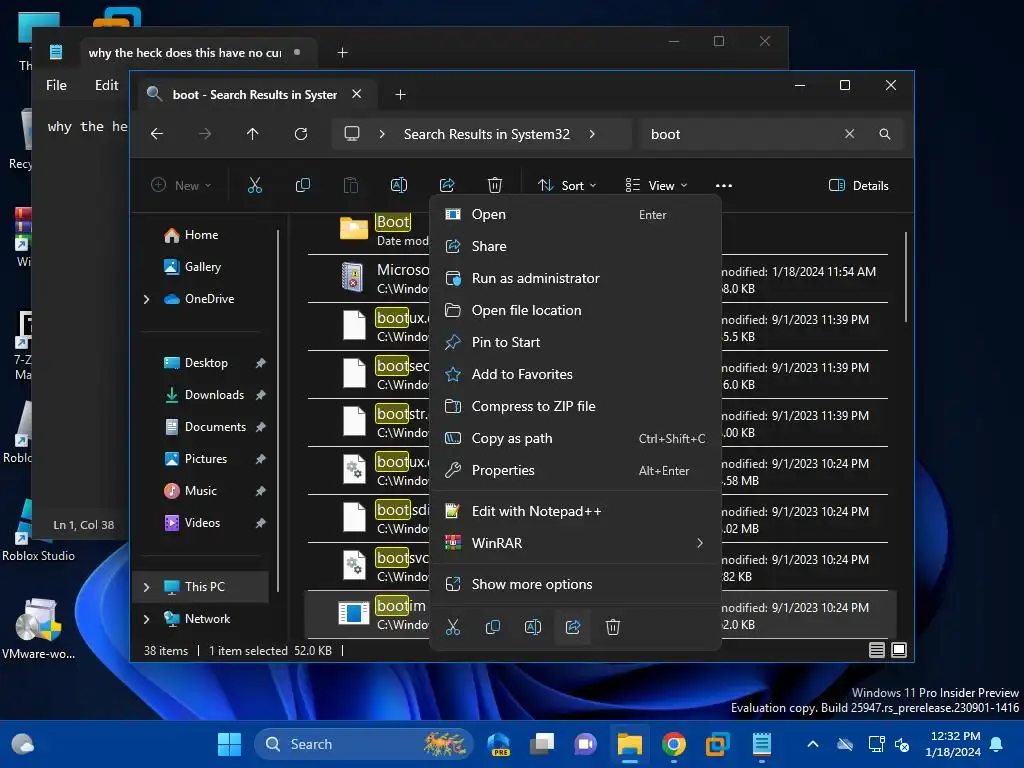
Task: Expand Network tree node
Action: (146, 619)
